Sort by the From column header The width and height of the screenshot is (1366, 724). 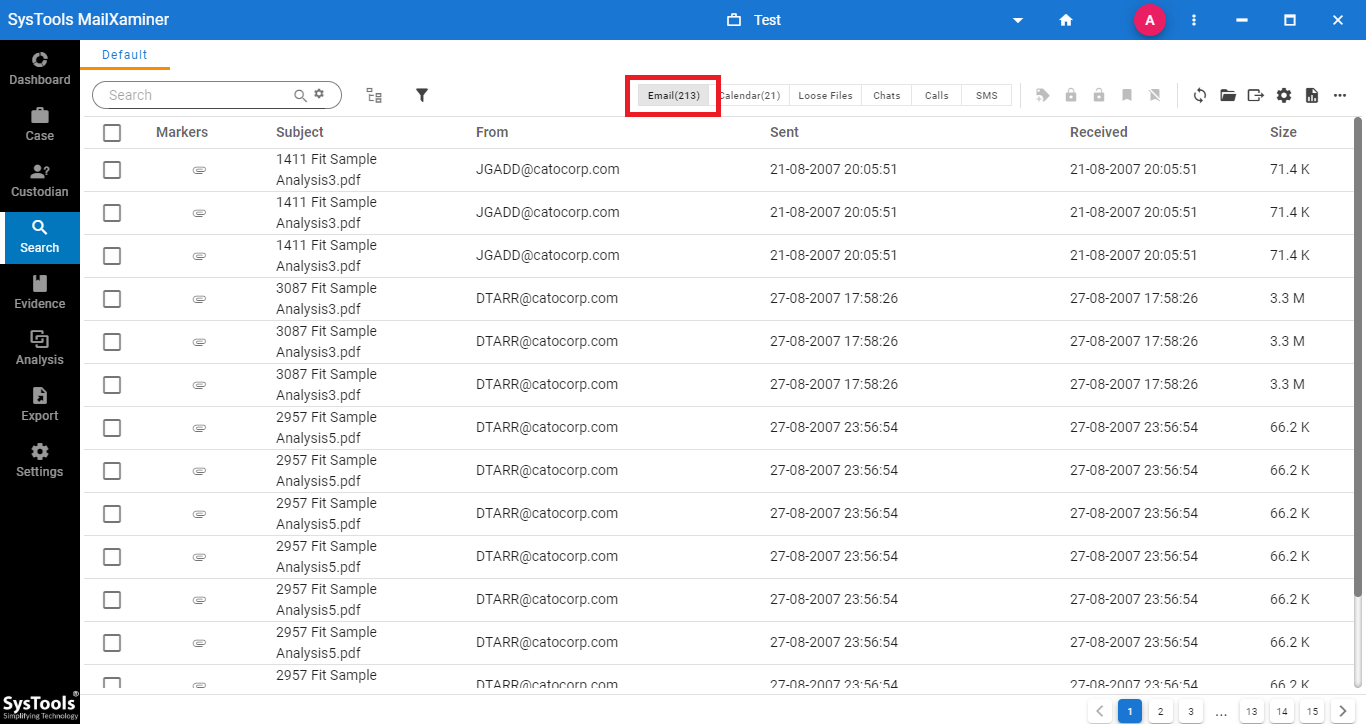tap(492, 132)
